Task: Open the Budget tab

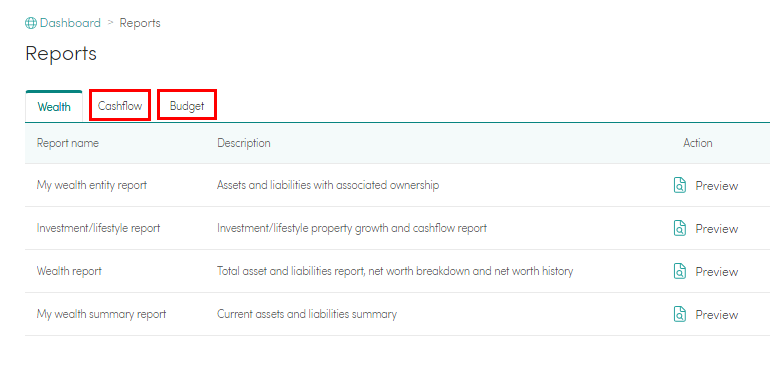Action: [187, 105]
